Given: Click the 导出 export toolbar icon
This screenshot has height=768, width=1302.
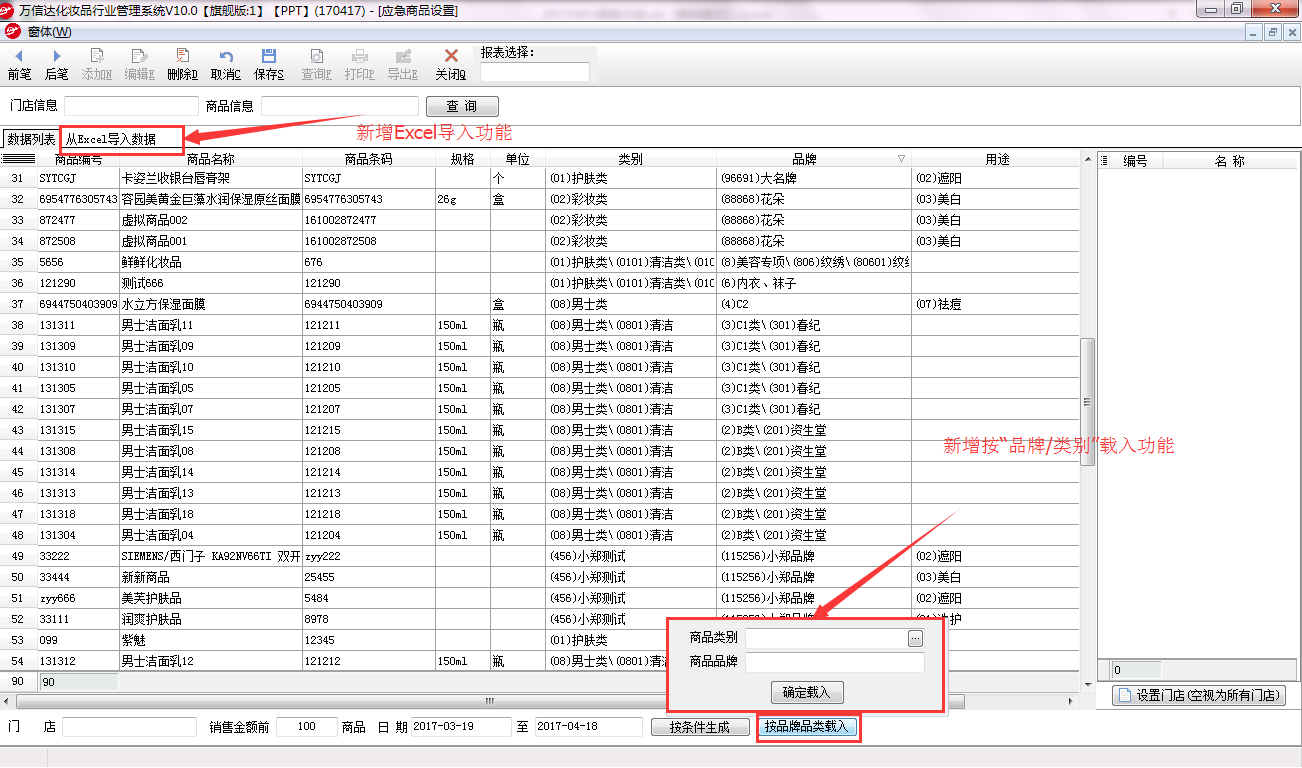Looking at the screenshot, I should click(x=402, y=65).
